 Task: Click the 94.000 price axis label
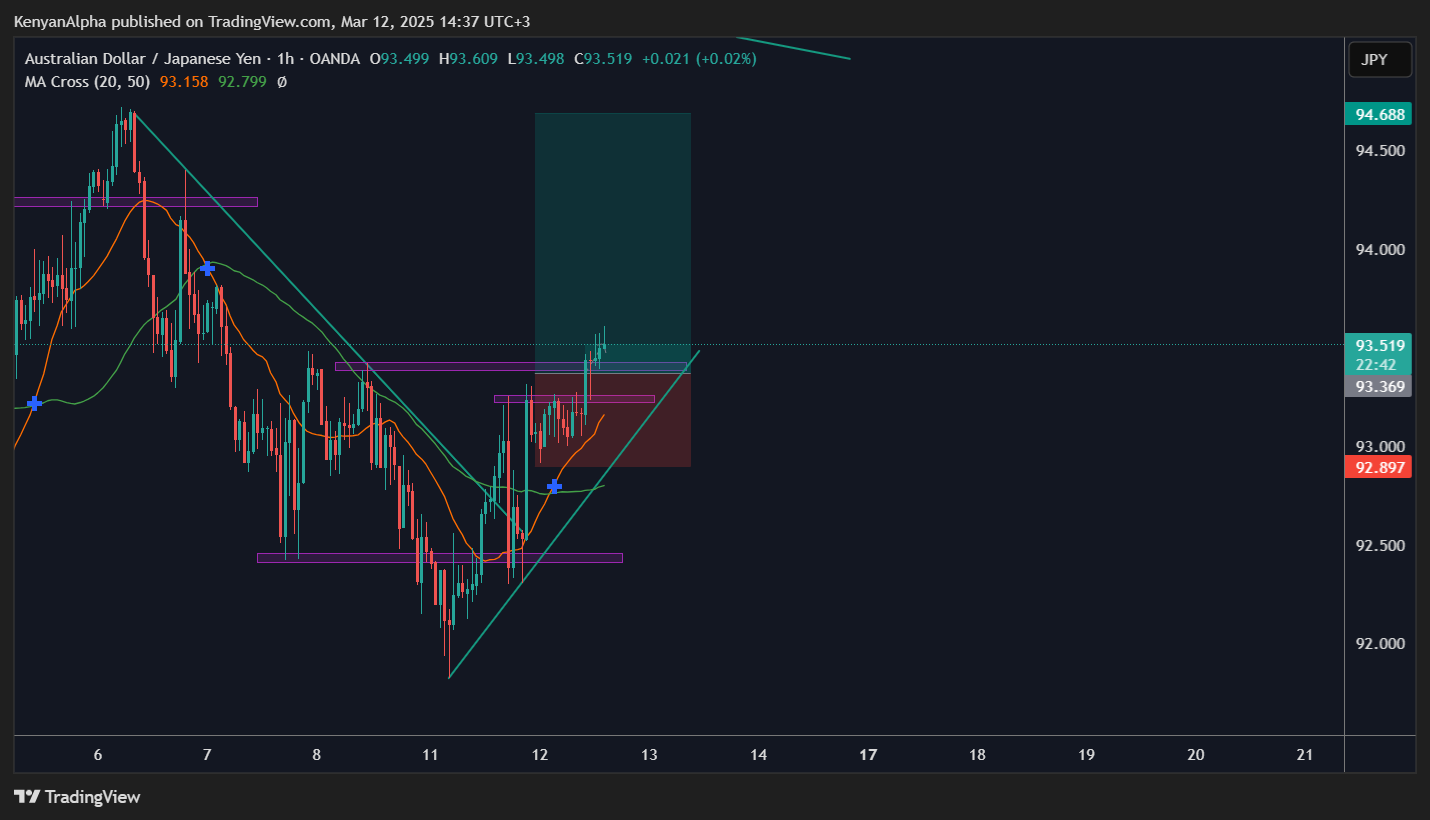coord(1380,249)
